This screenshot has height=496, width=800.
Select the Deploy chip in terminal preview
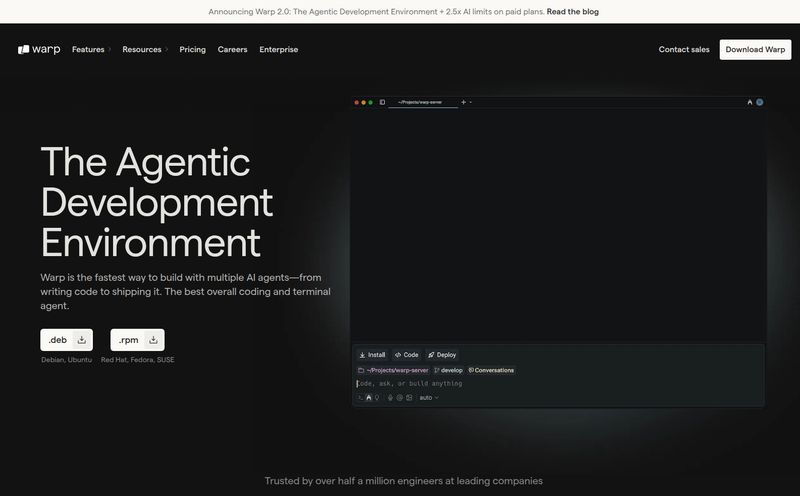pyautogui.click(x=442, y=355)
